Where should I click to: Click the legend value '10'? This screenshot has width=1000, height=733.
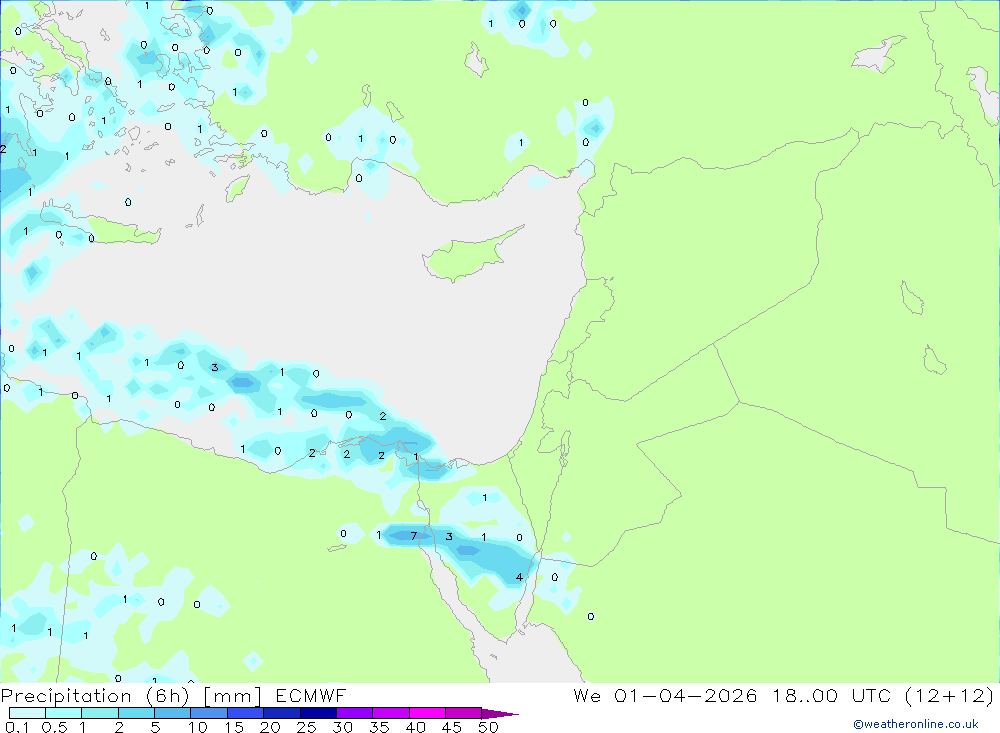(198, 727)
